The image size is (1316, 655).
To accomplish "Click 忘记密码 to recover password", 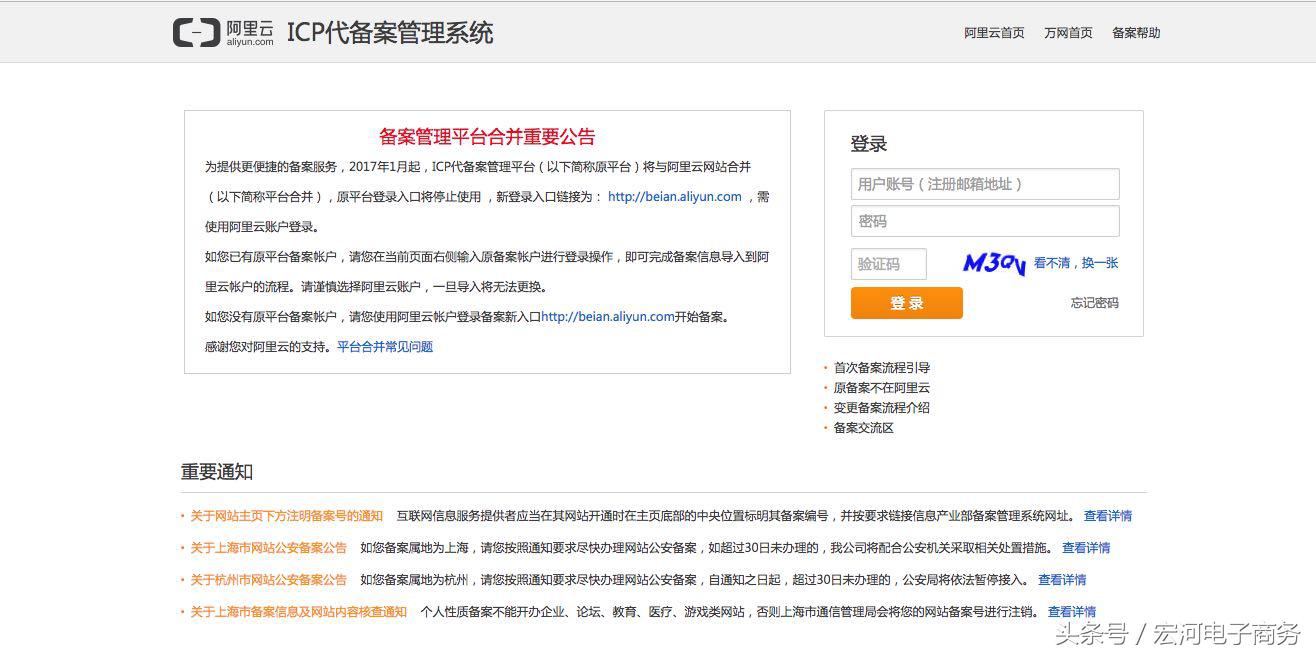I will click(x=1094, y=303).
